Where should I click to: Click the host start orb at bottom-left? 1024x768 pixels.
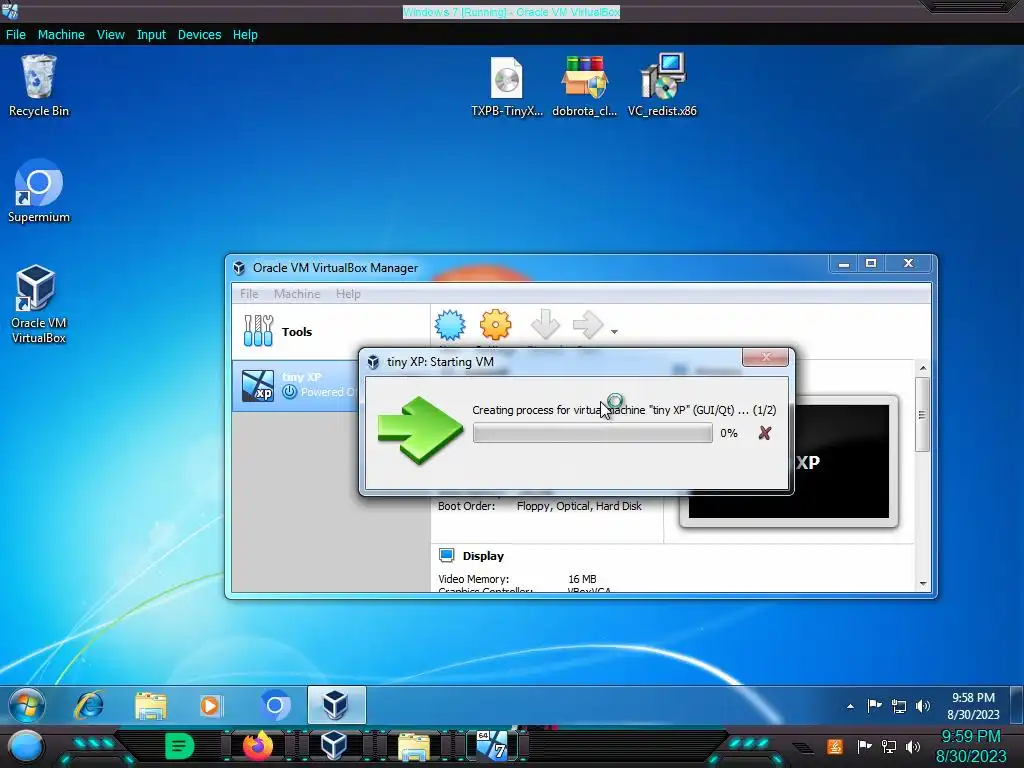coord(25,747)
